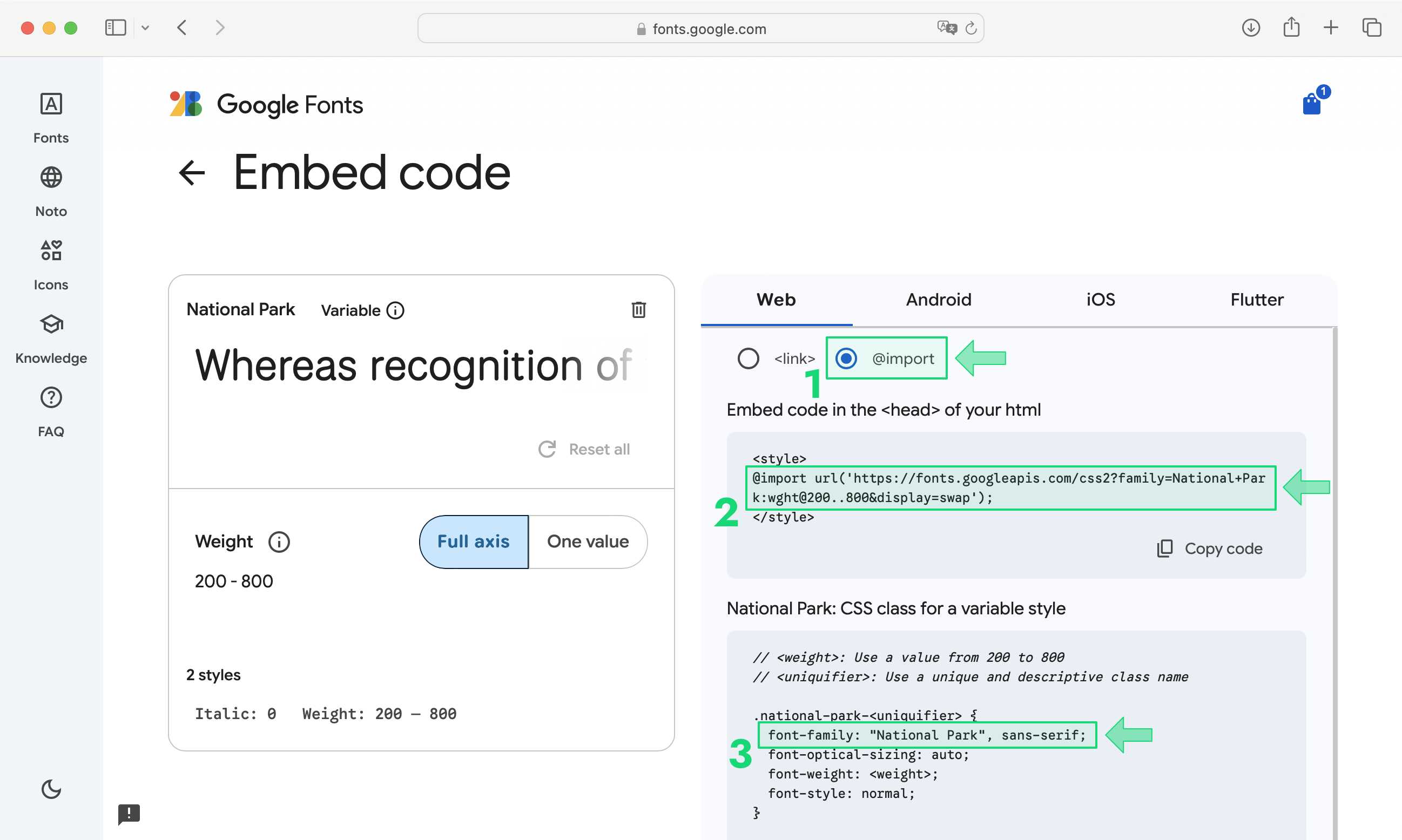Open the Flutter tab

pos(1257,300)
